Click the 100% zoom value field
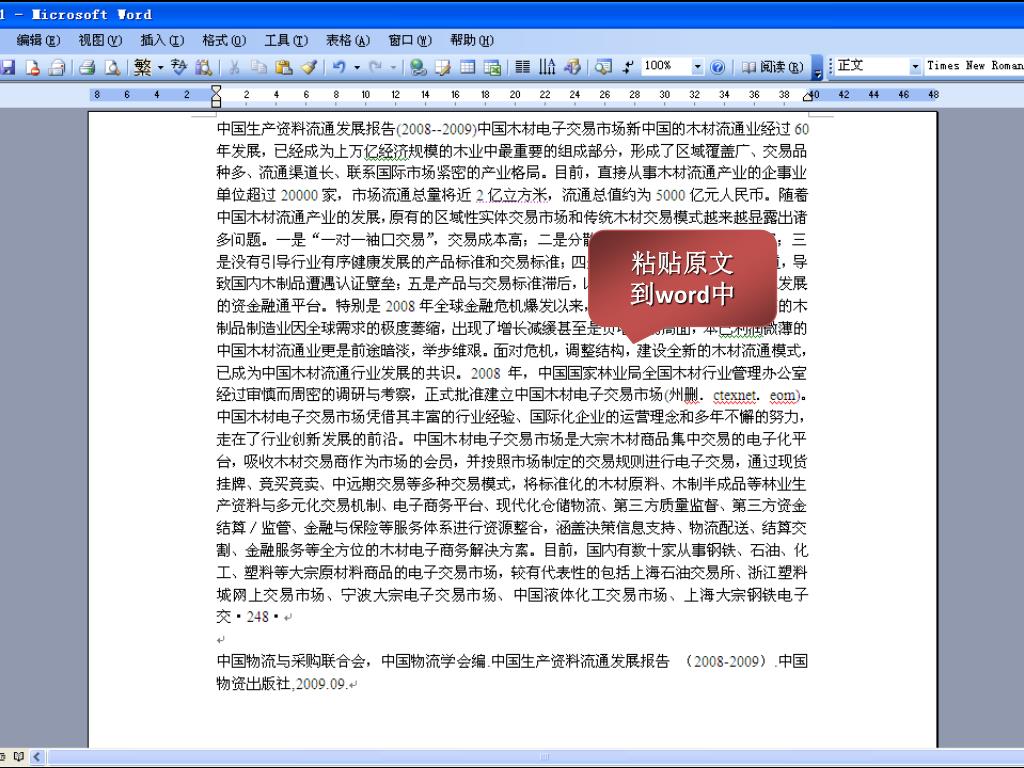Image resolution: width=1024 pixels, height=768 pixels. 666,66
